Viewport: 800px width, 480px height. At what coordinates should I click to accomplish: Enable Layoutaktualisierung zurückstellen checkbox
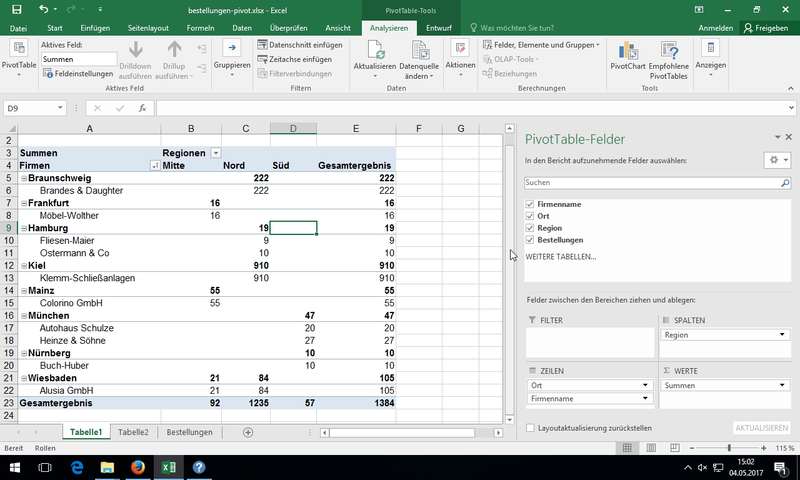pos(530,427)
